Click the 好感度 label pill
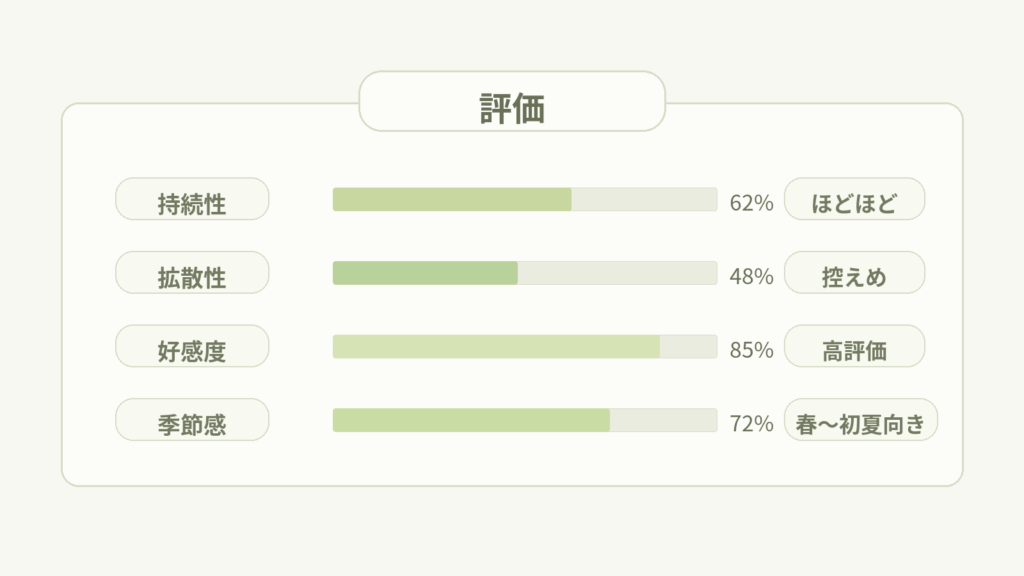Image resolution: width=1024 pixels, height=576 pixels. (x=192, y=346)
